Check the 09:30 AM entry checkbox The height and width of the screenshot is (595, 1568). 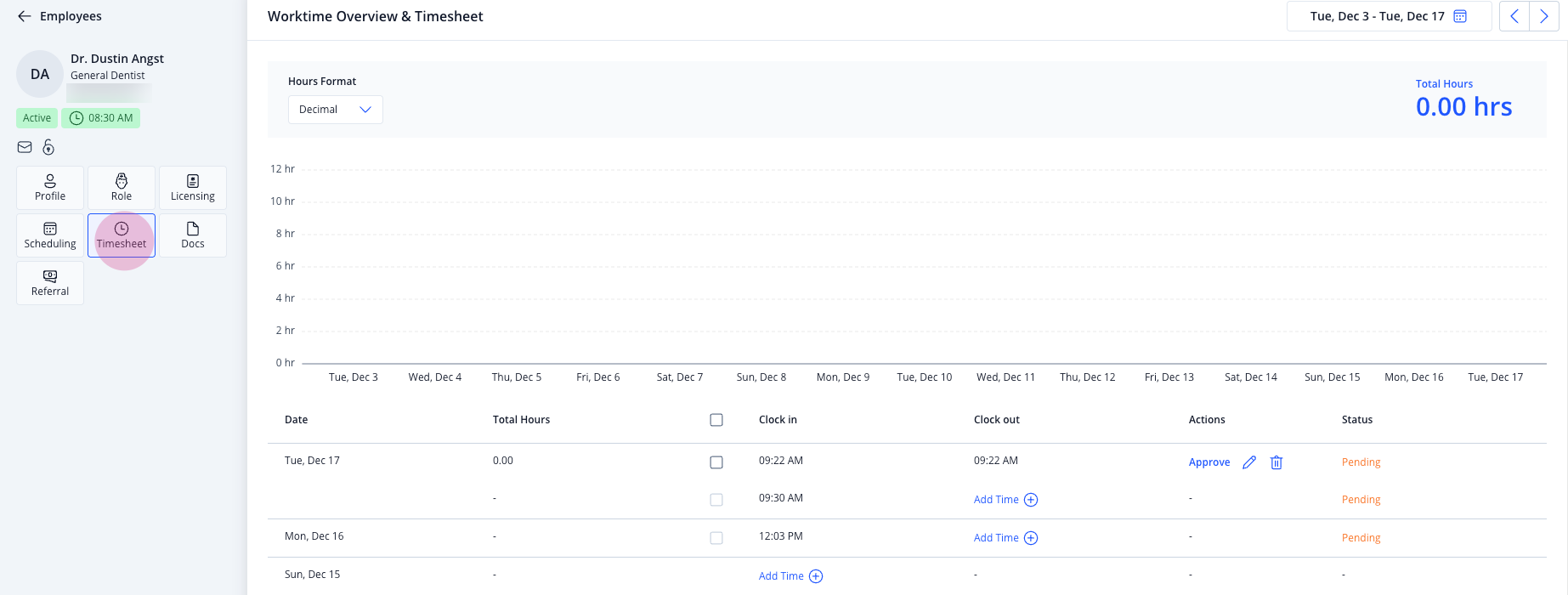(x=716, y=500)
